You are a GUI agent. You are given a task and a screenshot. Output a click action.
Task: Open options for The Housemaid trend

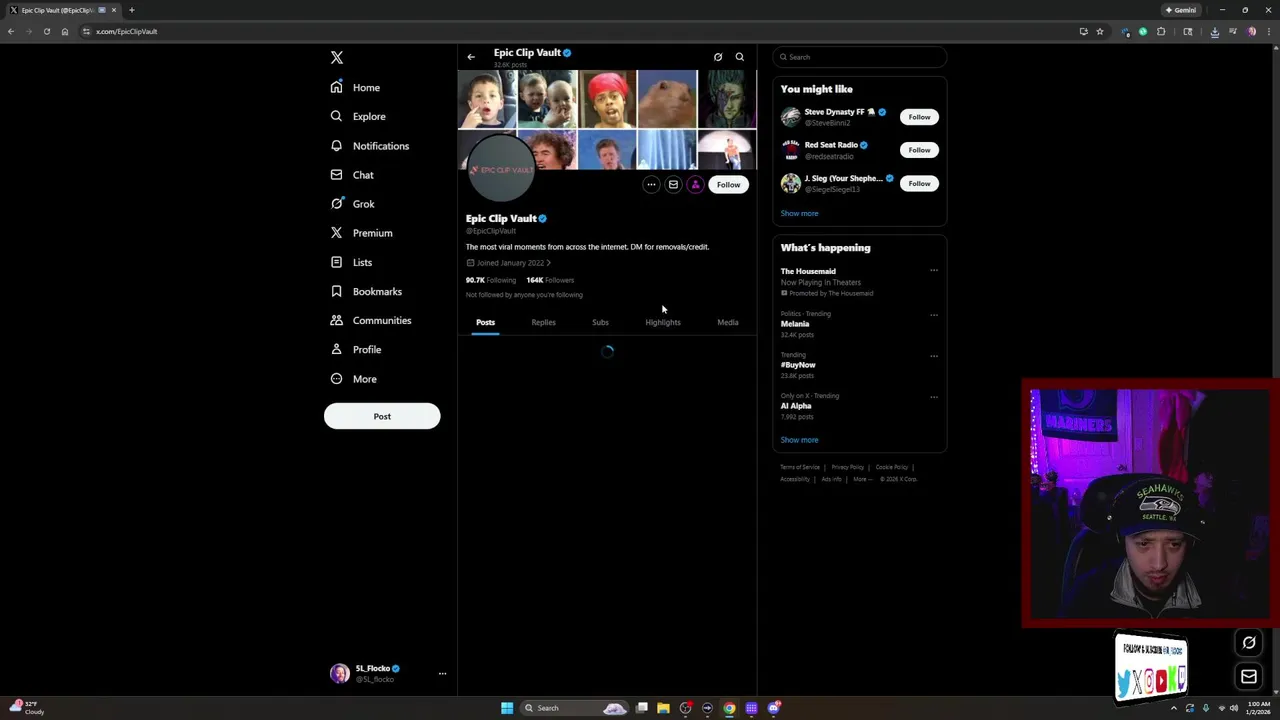tap(934, 270)
